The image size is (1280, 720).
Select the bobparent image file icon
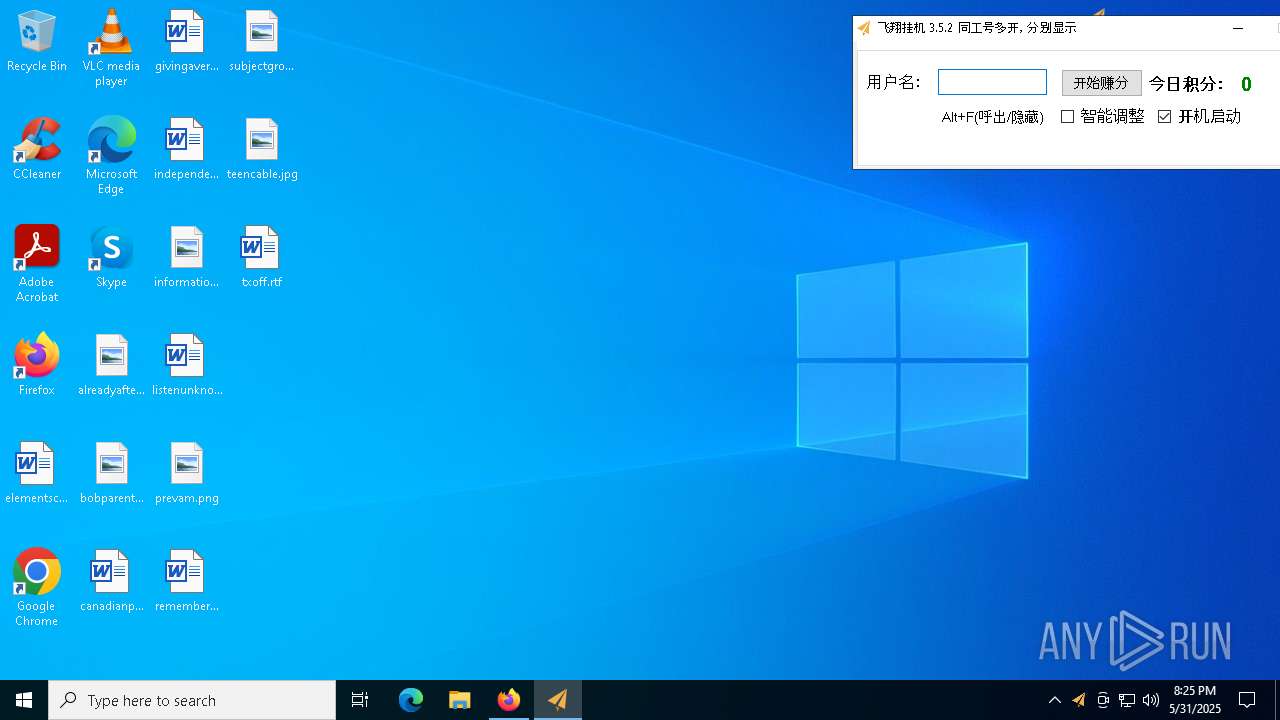point(111,473)
